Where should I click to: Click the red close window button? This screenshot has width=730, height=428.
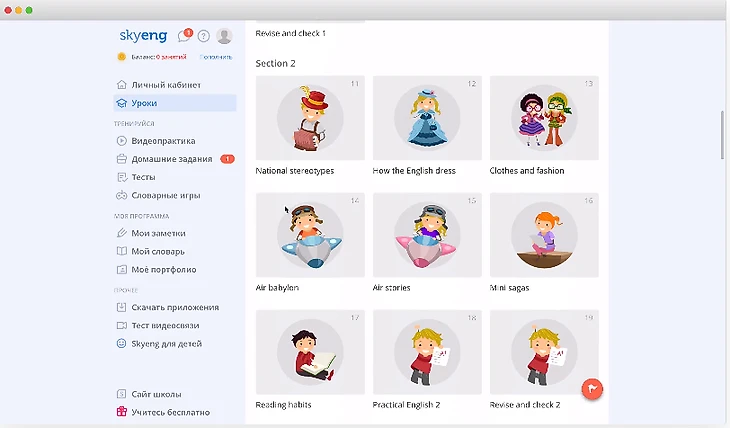8,10
